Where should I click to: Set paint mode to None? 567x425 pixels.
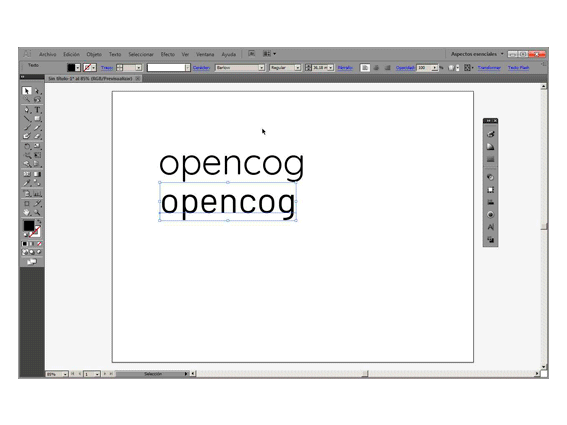point(39,244)
